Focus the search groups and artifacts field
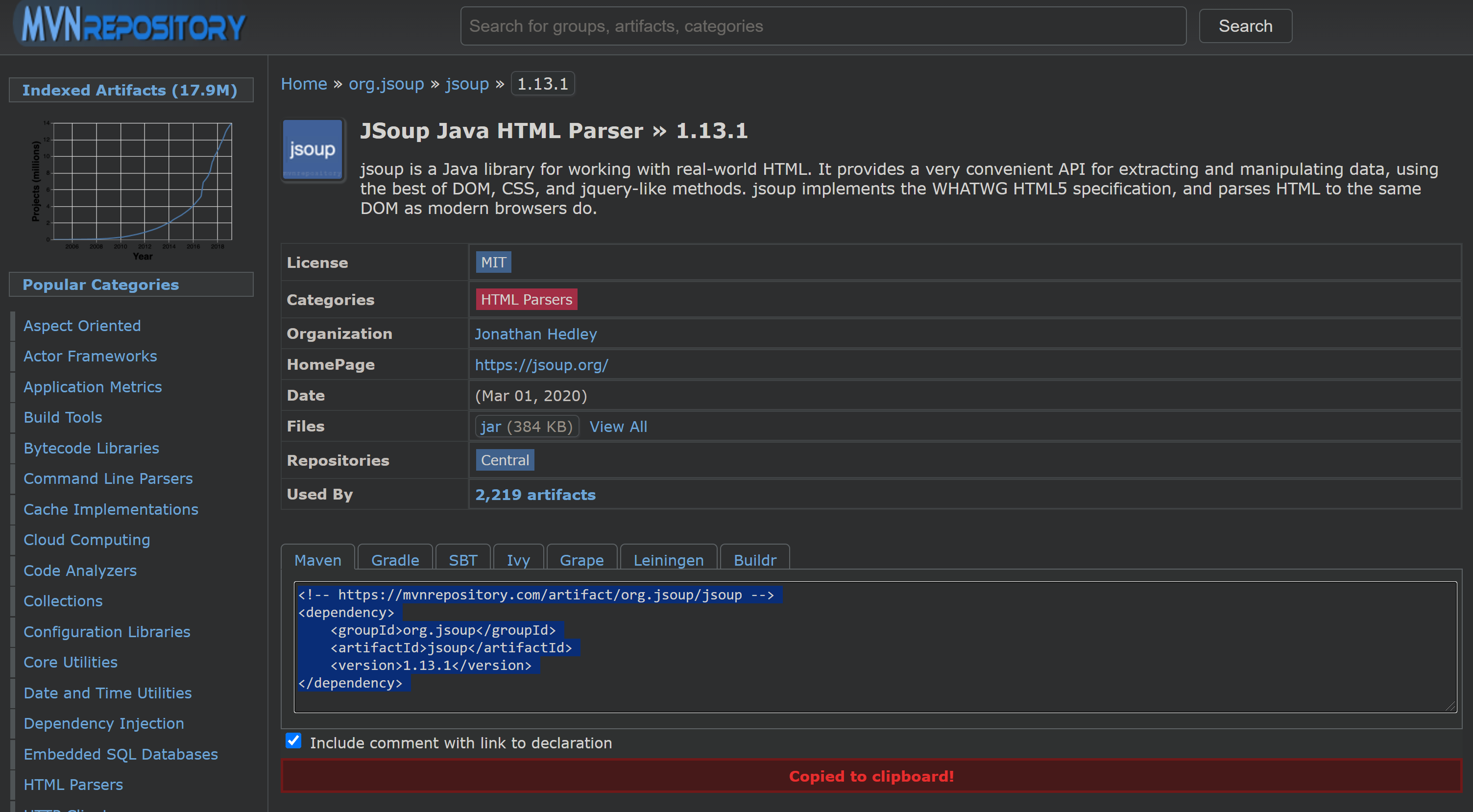This screenshot has height=812, width=1473. click(823, 26)
